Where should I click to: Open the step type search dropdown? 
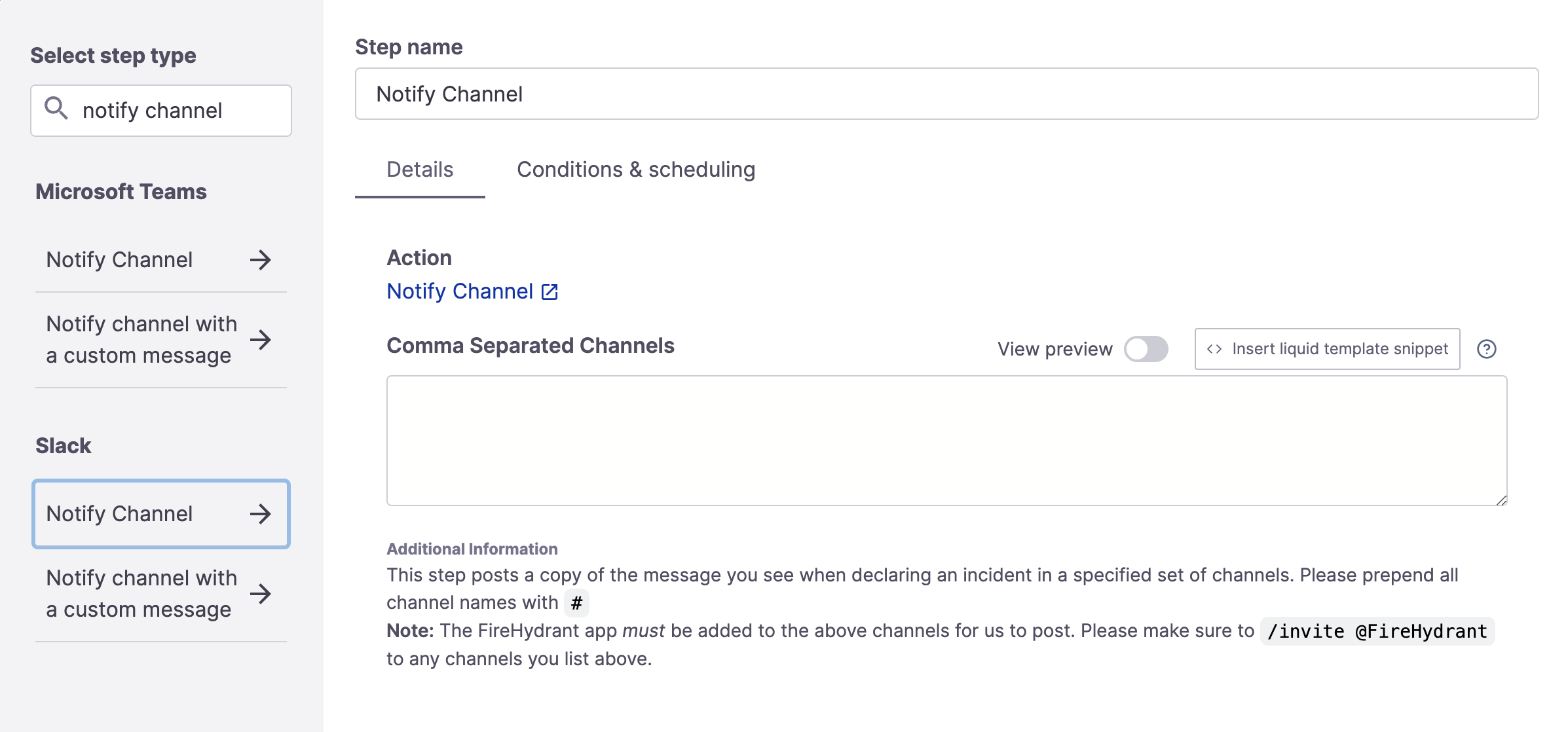160,110
